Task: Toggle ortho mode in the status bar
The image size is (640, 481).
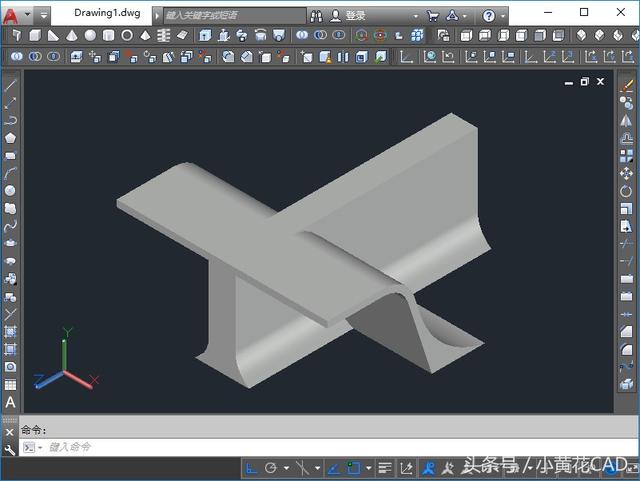Action: tap(252, 467)
